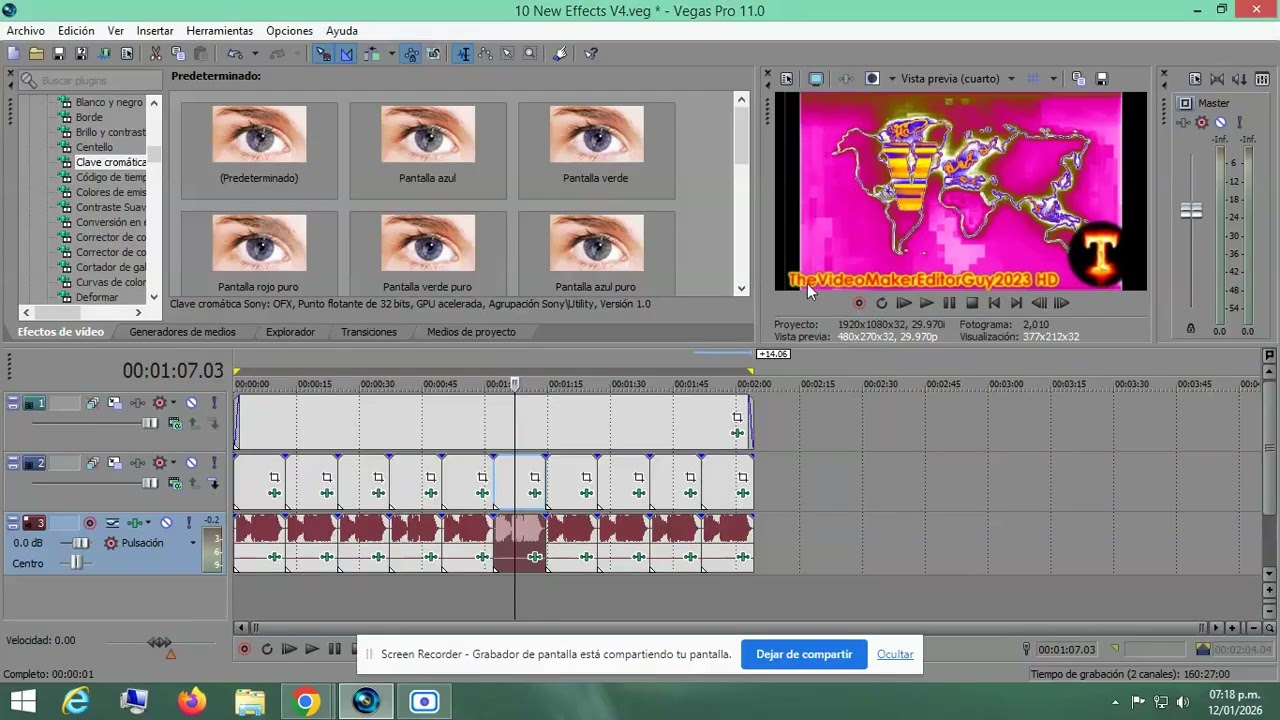The image size is (1280, 720).
Task: Open Google Chrome from taskbar
Action: point(307,701)
